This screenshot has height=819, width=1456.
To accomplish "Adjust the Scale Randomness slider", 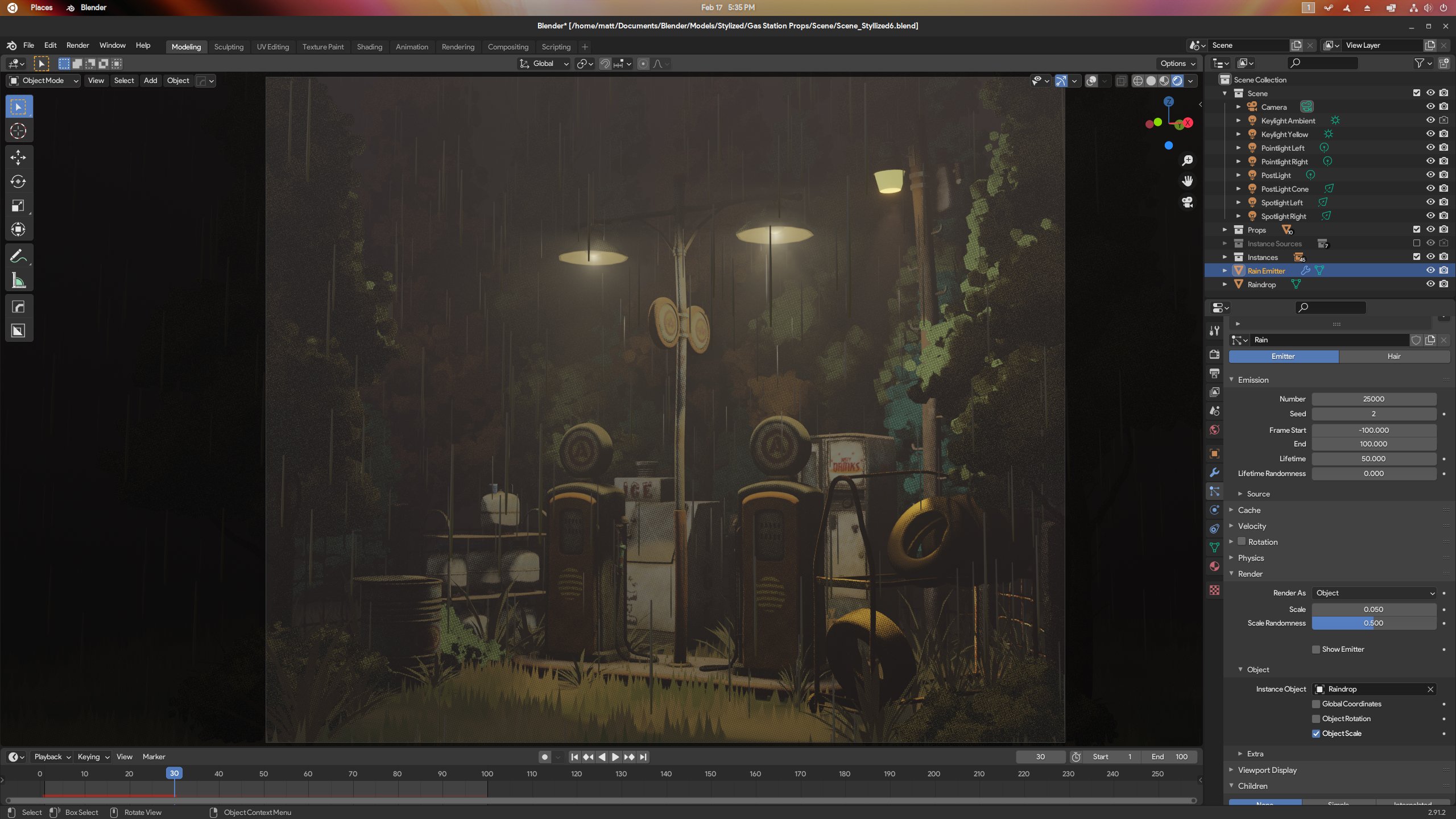I will [x=1374, y=623].
